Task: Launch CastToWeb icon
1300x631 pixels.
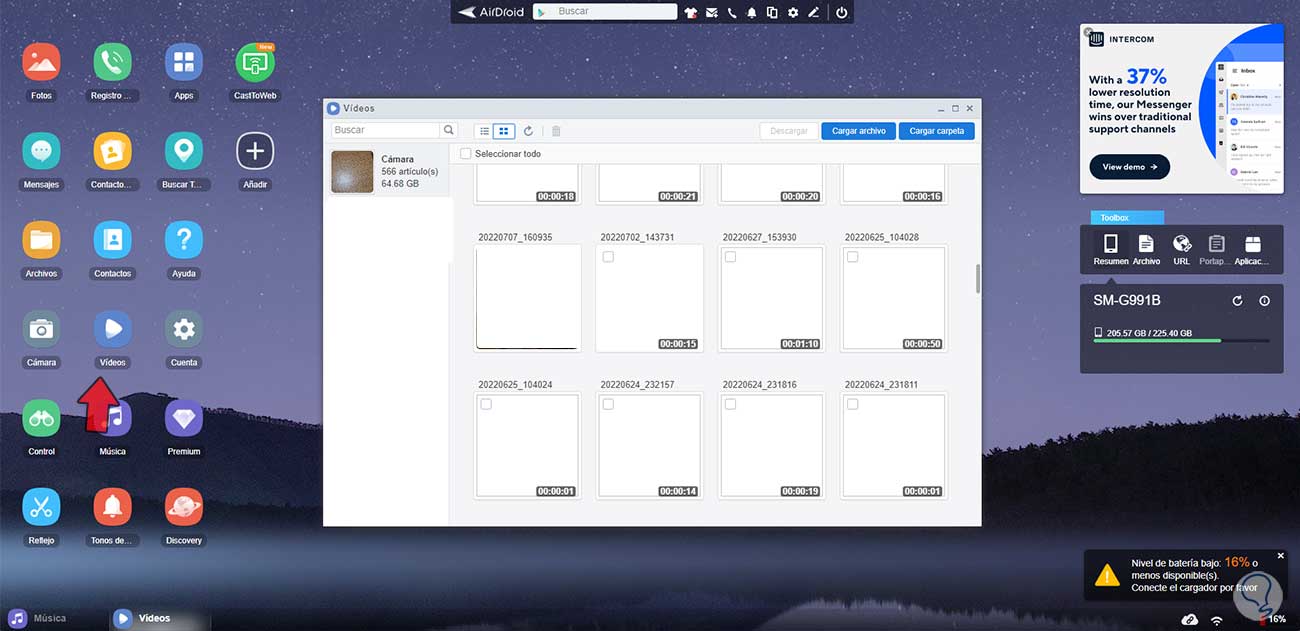Action: (255, 62)
